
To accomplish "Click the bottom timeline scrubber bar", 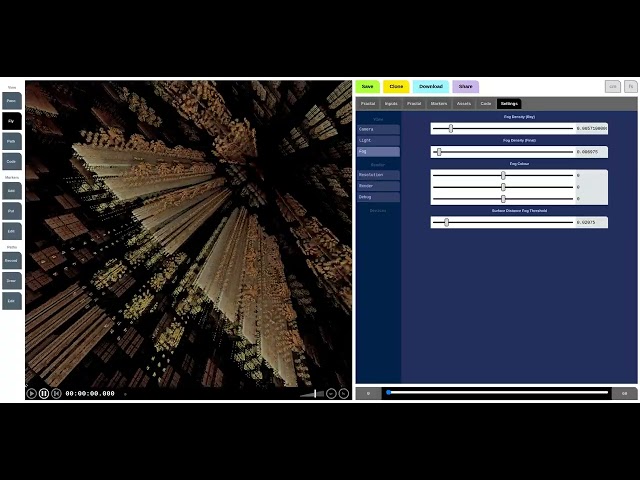I will 497,393.
